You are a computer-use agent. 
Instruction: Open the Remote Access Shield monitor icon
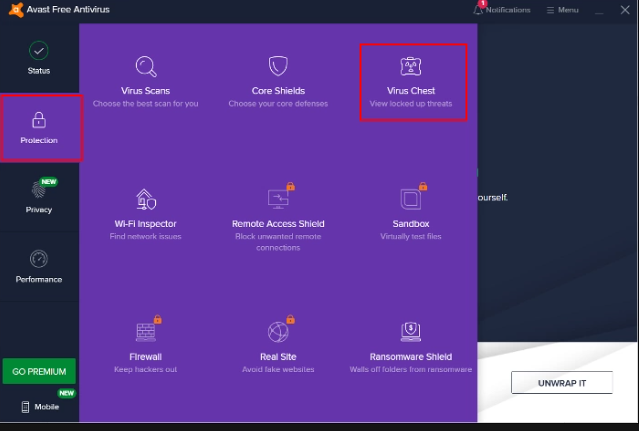[x=278, y=199]
